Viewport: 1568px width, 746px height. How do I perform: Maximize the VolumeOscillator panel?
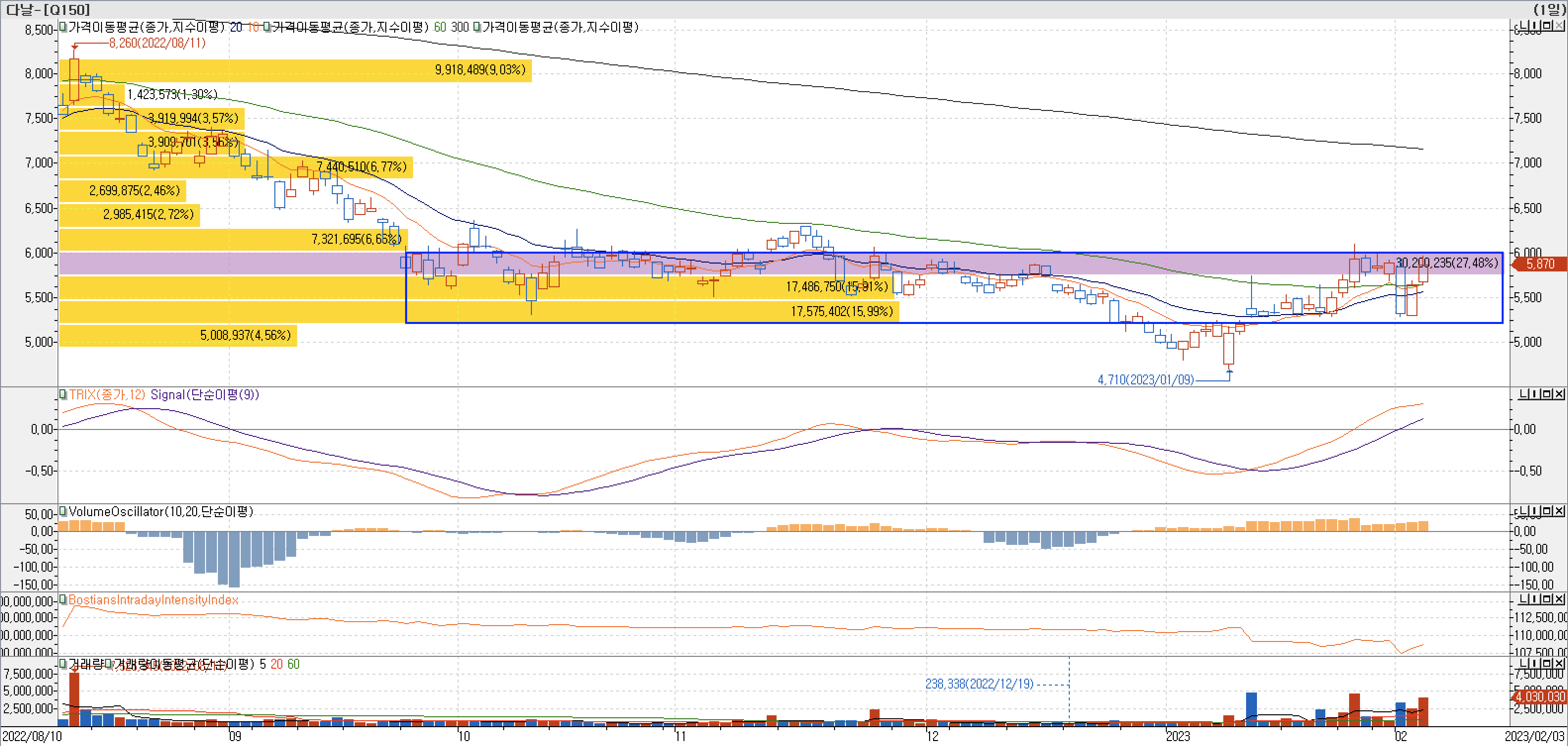(x=1547, y=511)
